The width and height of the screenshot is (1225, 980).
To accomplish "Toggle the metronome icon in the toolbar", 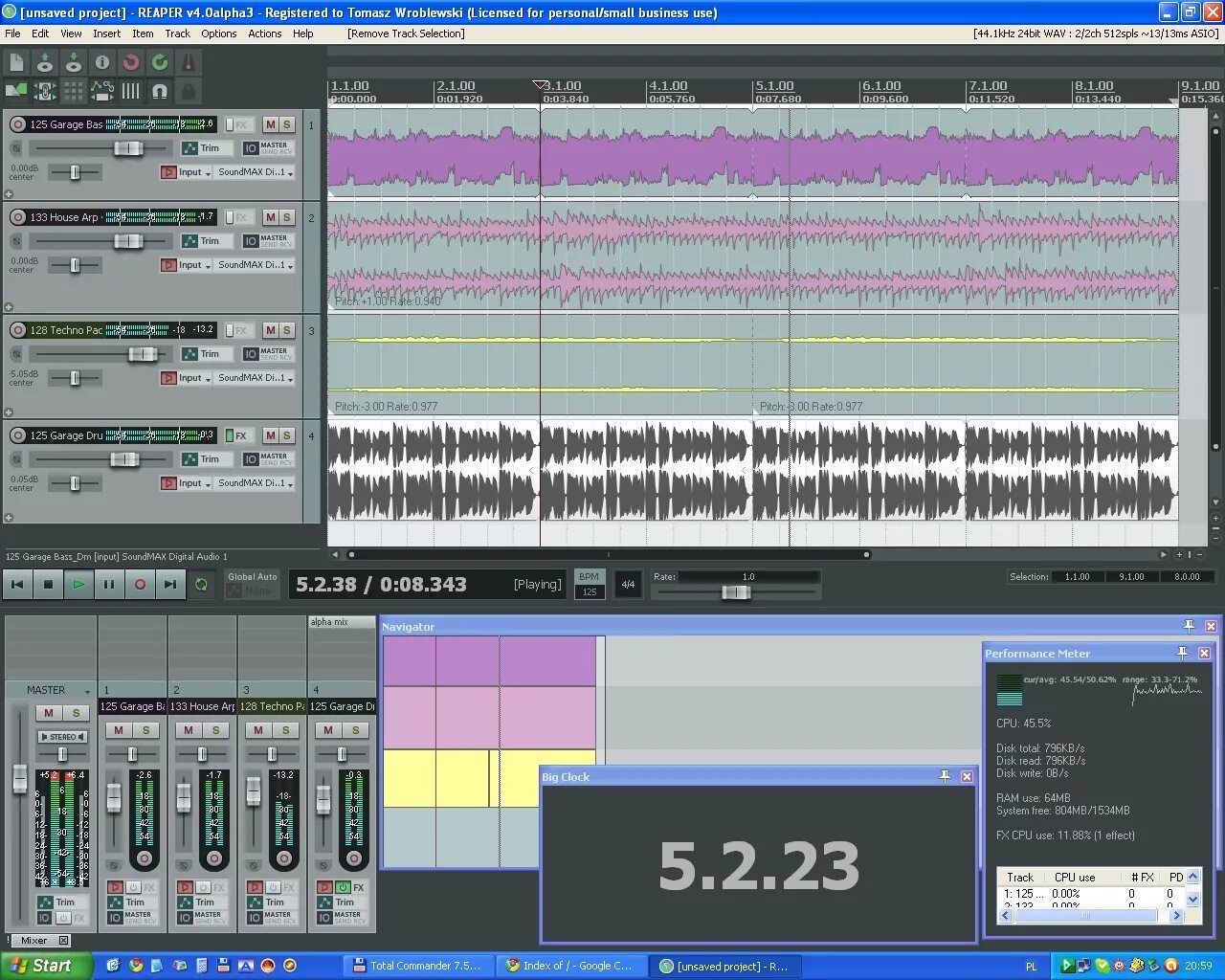I will (189, 63).
